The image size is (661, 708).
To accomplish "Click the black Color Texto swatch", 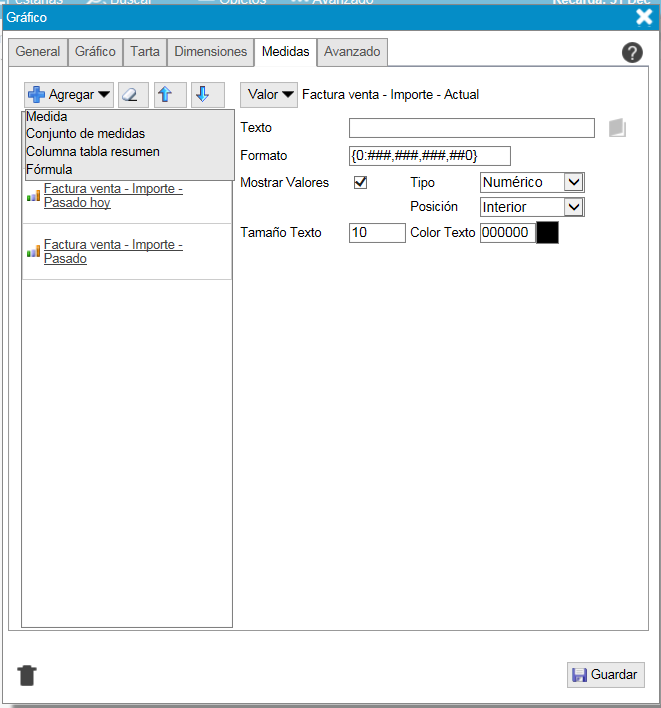I will [547, 233].
